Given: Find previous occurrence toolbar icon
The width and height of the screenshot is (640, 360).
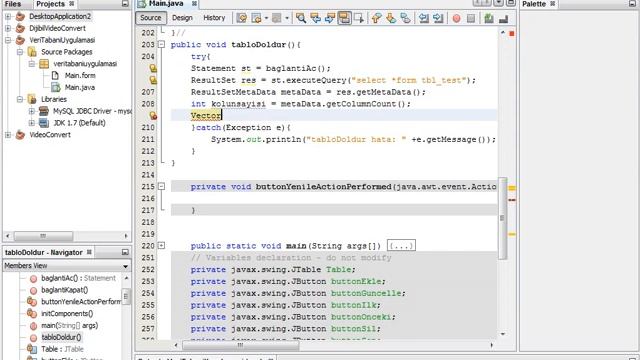Looking at the screenshot, I should tap(316, 18).
